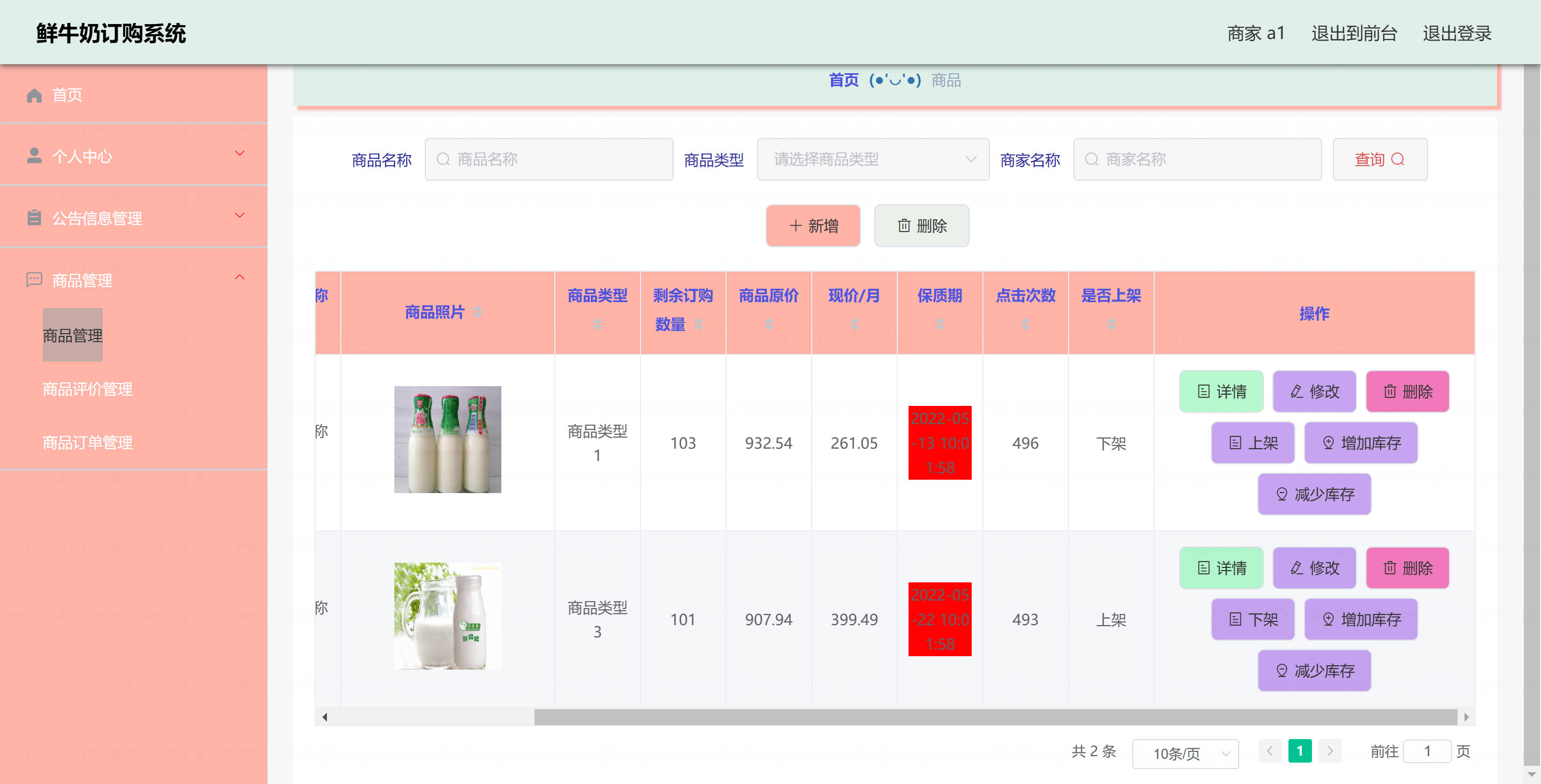The height and width of the screenshot is (784, 1541).
Task: Open the 请选择商品类型 dropdown
Action: point(873,159)
